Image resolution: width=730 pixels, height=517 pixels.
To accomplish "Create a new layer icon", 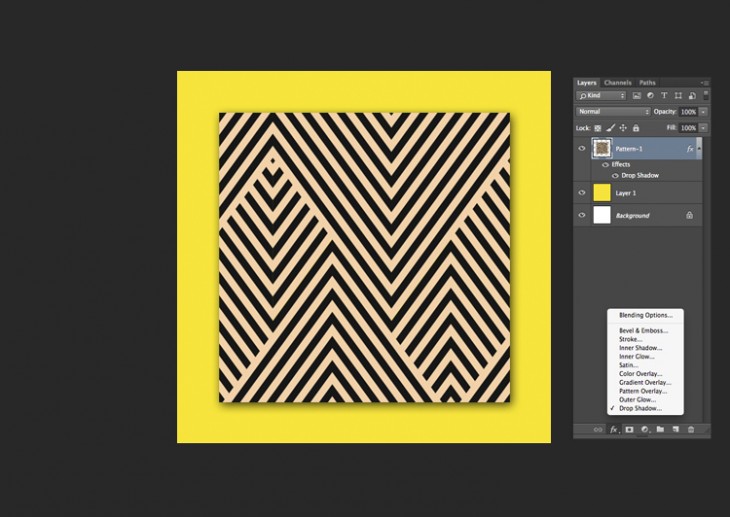I will [x=676, y=429].
